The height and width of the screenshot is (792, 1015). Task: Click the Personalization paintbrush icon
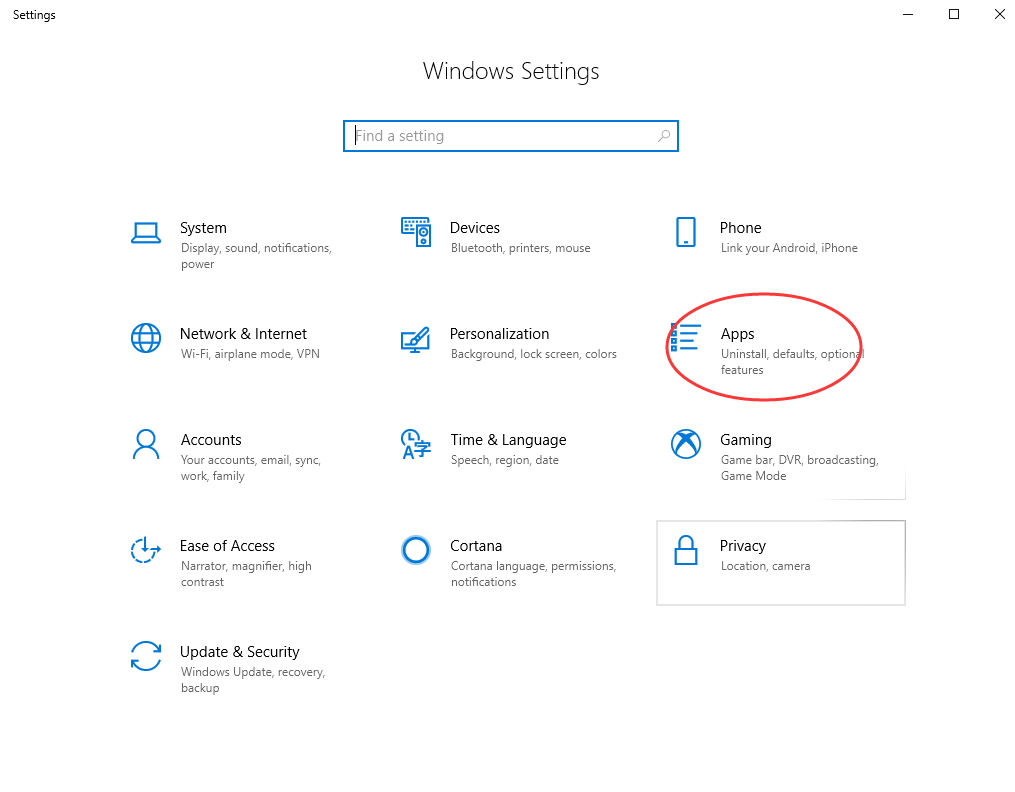tap(416, 339)
